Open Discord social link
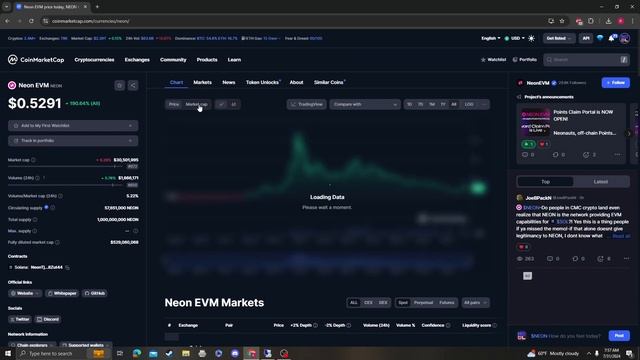This screenshot has width=640, height=360. click(x=48, y=319)
